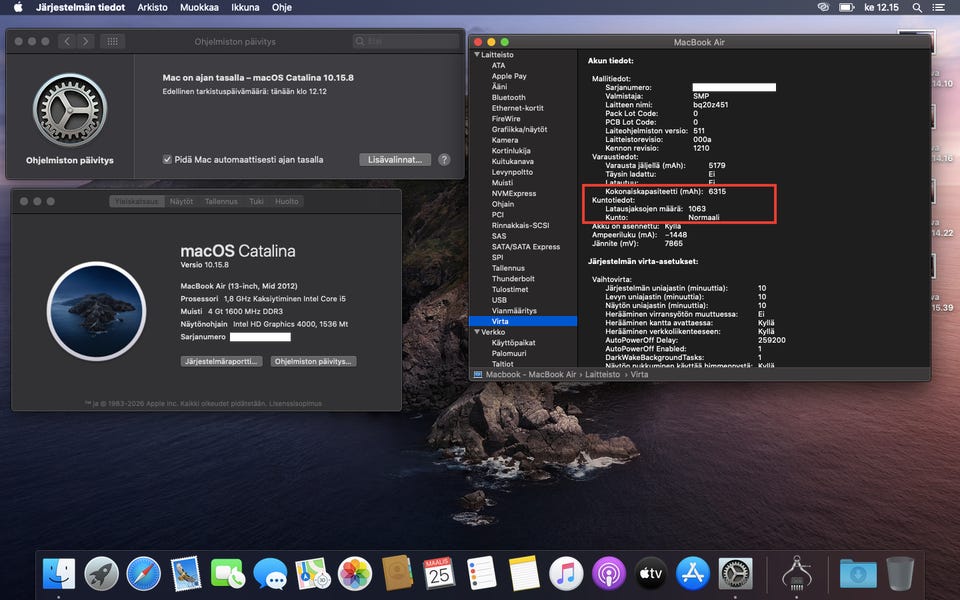Open App Store in the Dock
Screen dimensions: 960x600
[x=693, y=574]
